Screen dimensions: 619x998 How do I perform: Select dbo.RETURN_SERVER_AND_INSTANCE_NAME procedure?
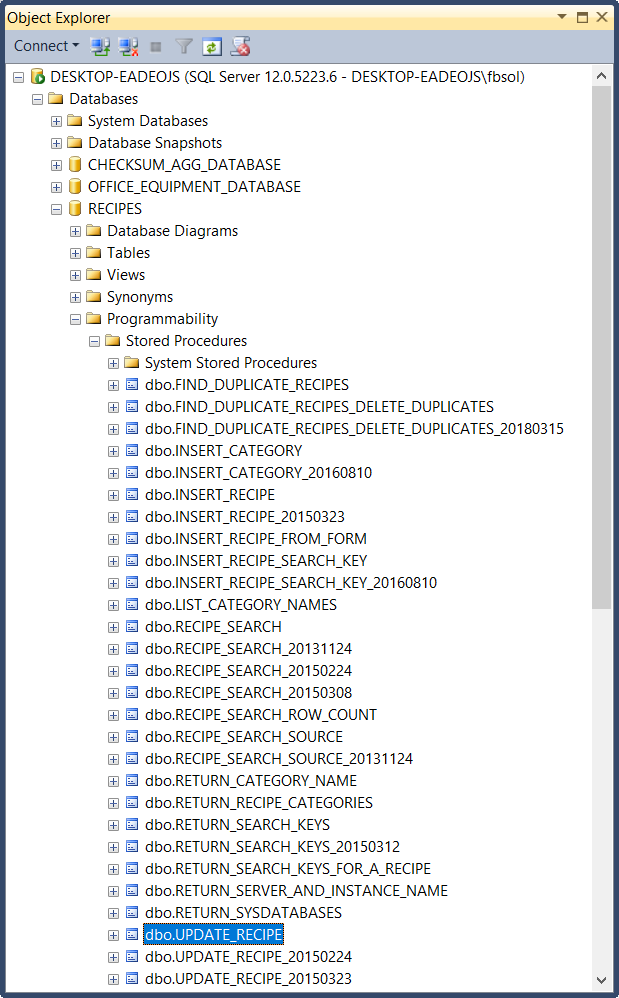296,891
